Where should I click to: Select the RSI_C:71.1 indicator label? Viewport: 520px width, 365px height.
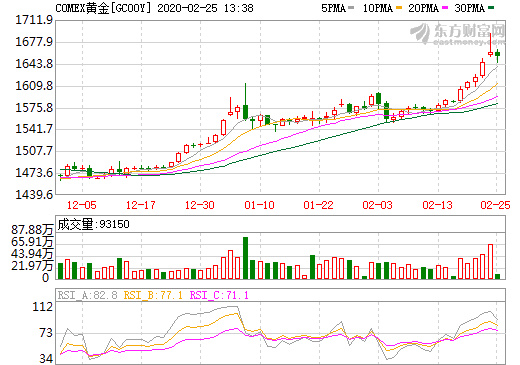[x=219, y=295]
